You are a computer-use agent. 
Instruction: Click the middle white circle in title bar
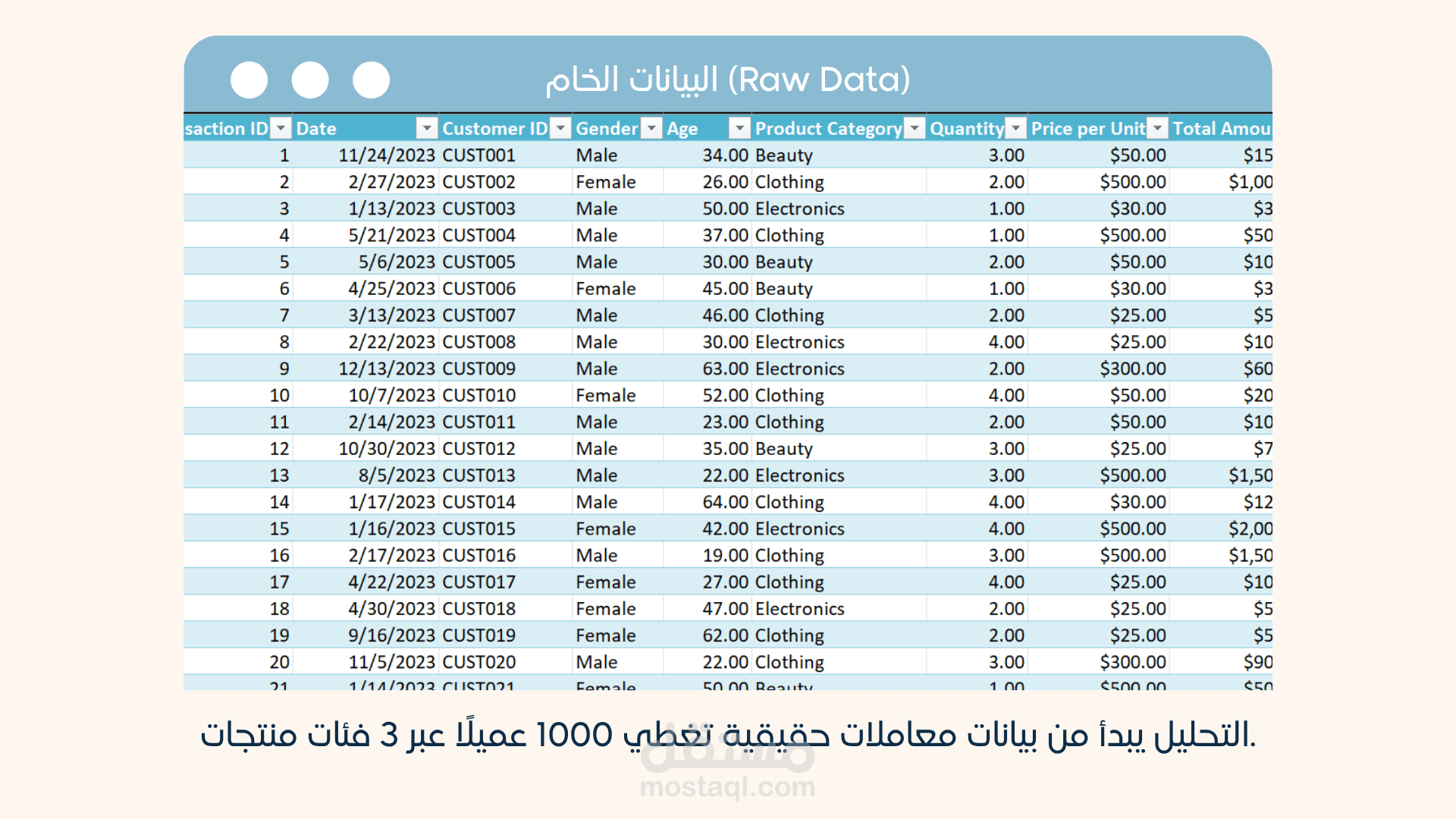(310, 80)
